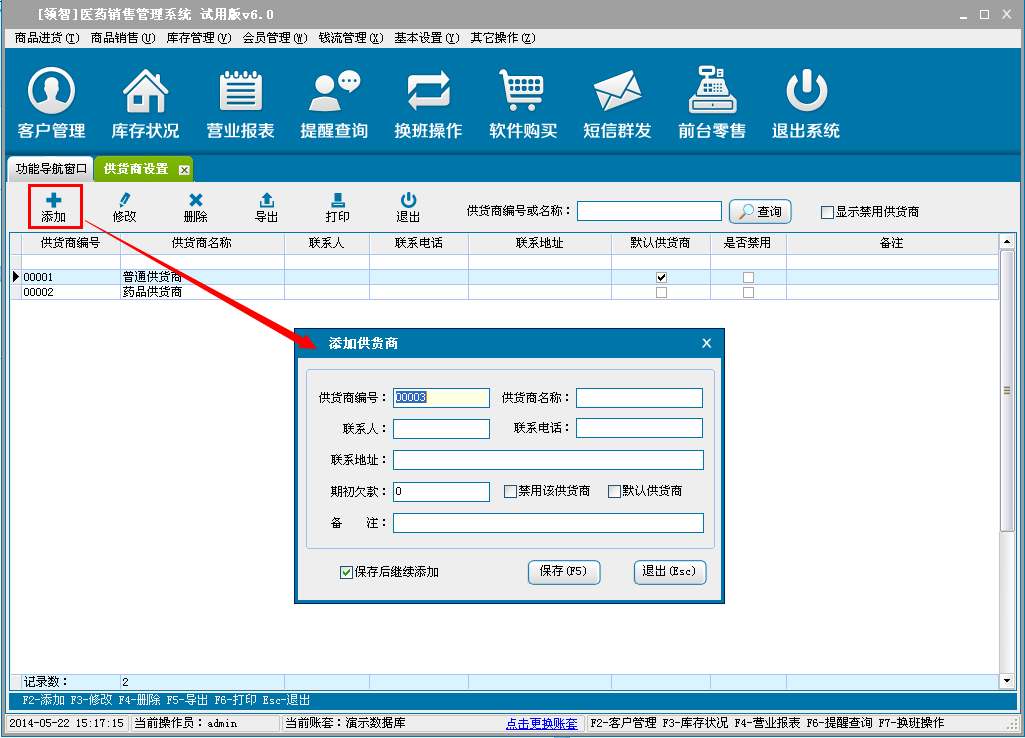
Task: Click the 删除 delete toolbar button
Action: [196, 207]
